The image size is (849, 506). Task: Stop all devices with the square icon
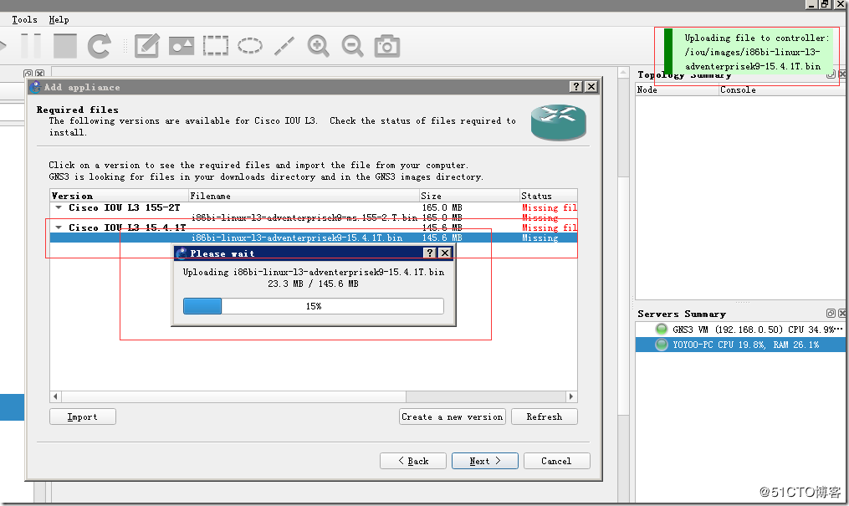pyautogui.click(x=65, y=45)
